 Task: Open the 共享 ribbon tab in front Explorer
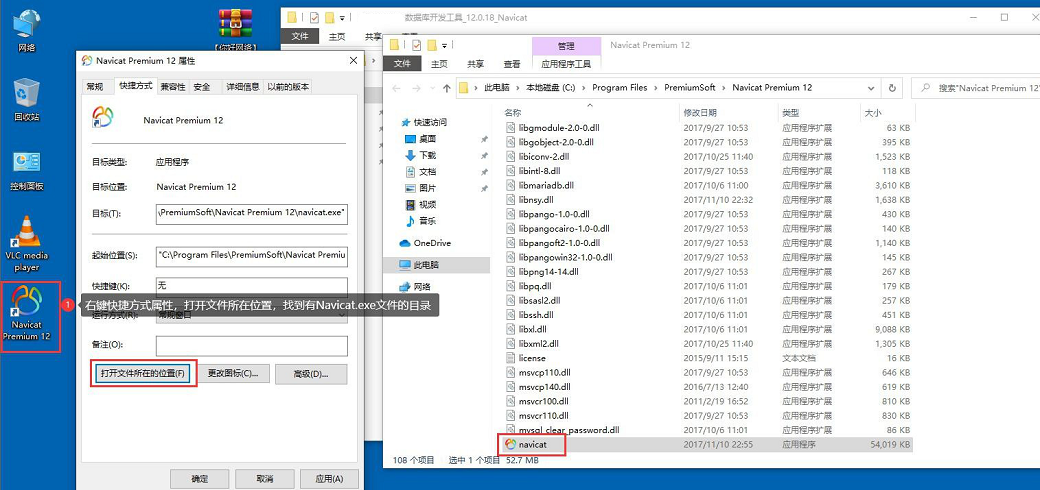click(475, 64)
